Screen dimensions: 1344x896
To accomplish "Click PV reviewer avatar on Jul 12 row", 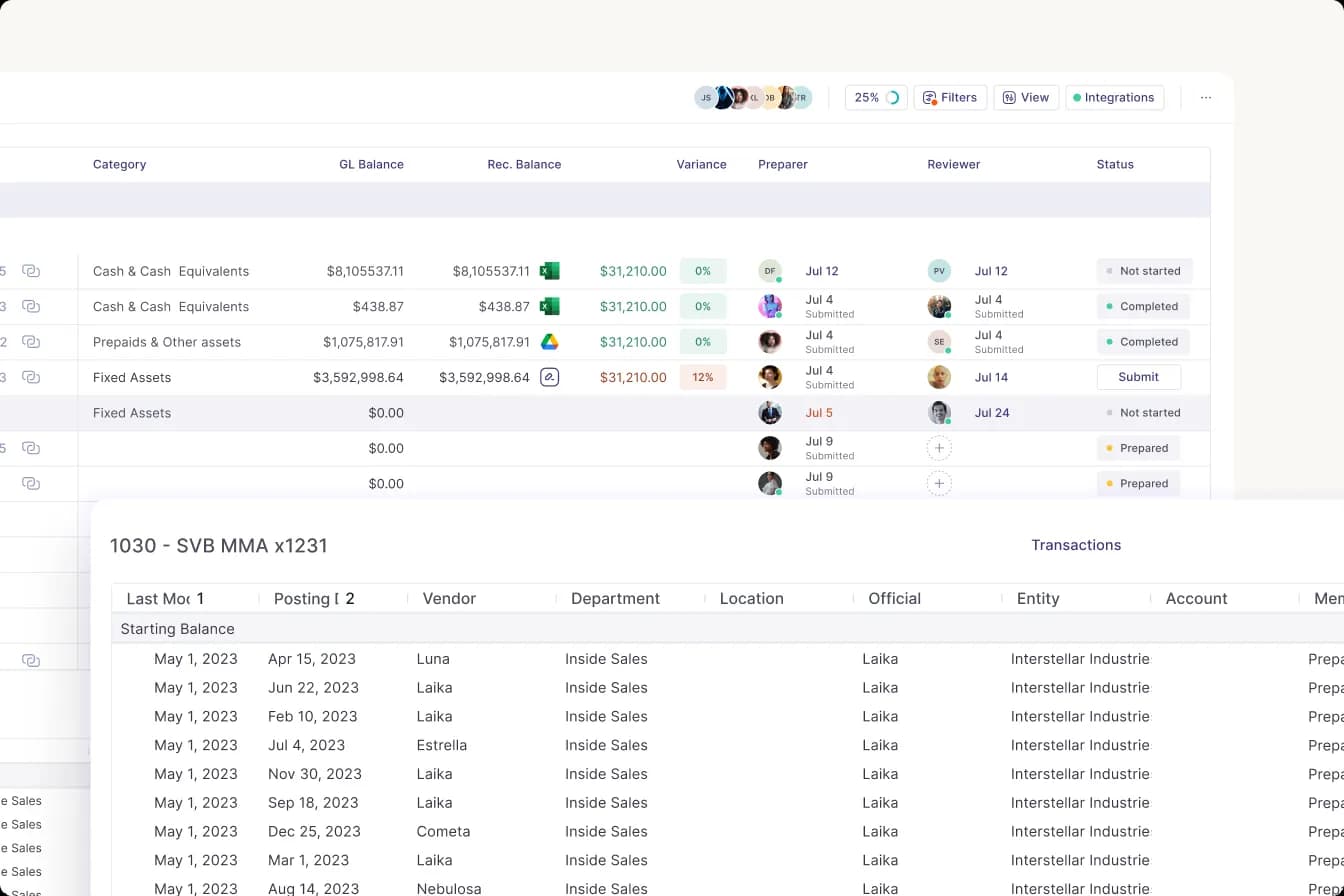I will point(939,271).
